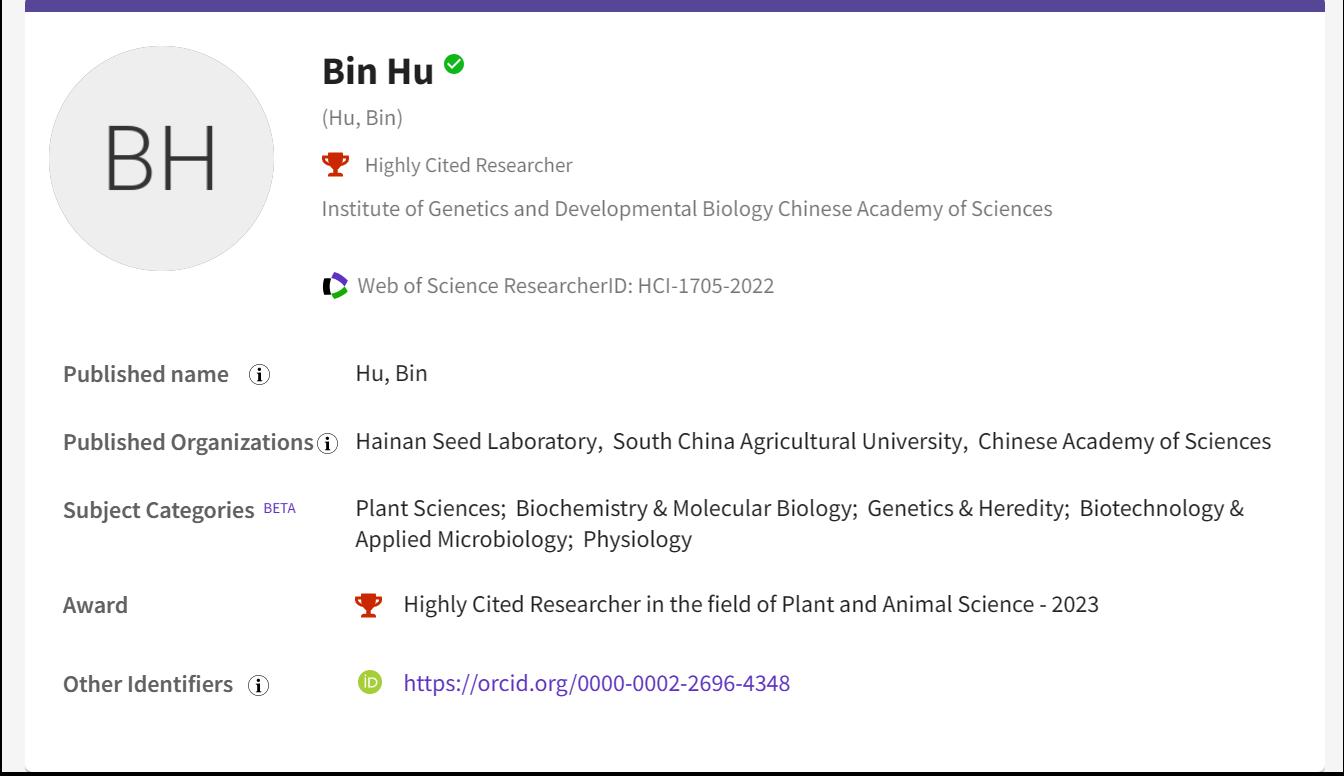Click South China Agricultural University

787,441
